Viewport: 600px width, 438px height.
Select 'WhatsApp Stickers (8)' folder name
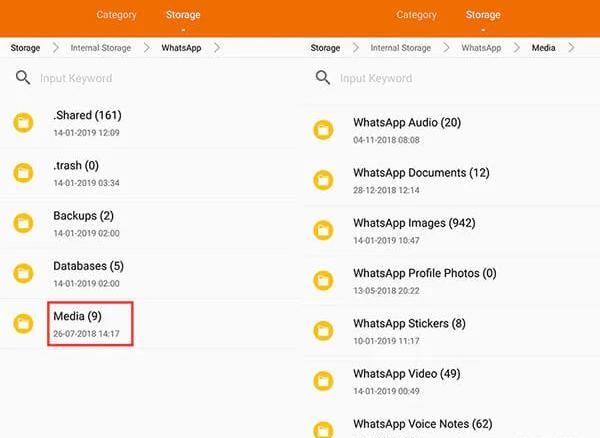(409, 323)
